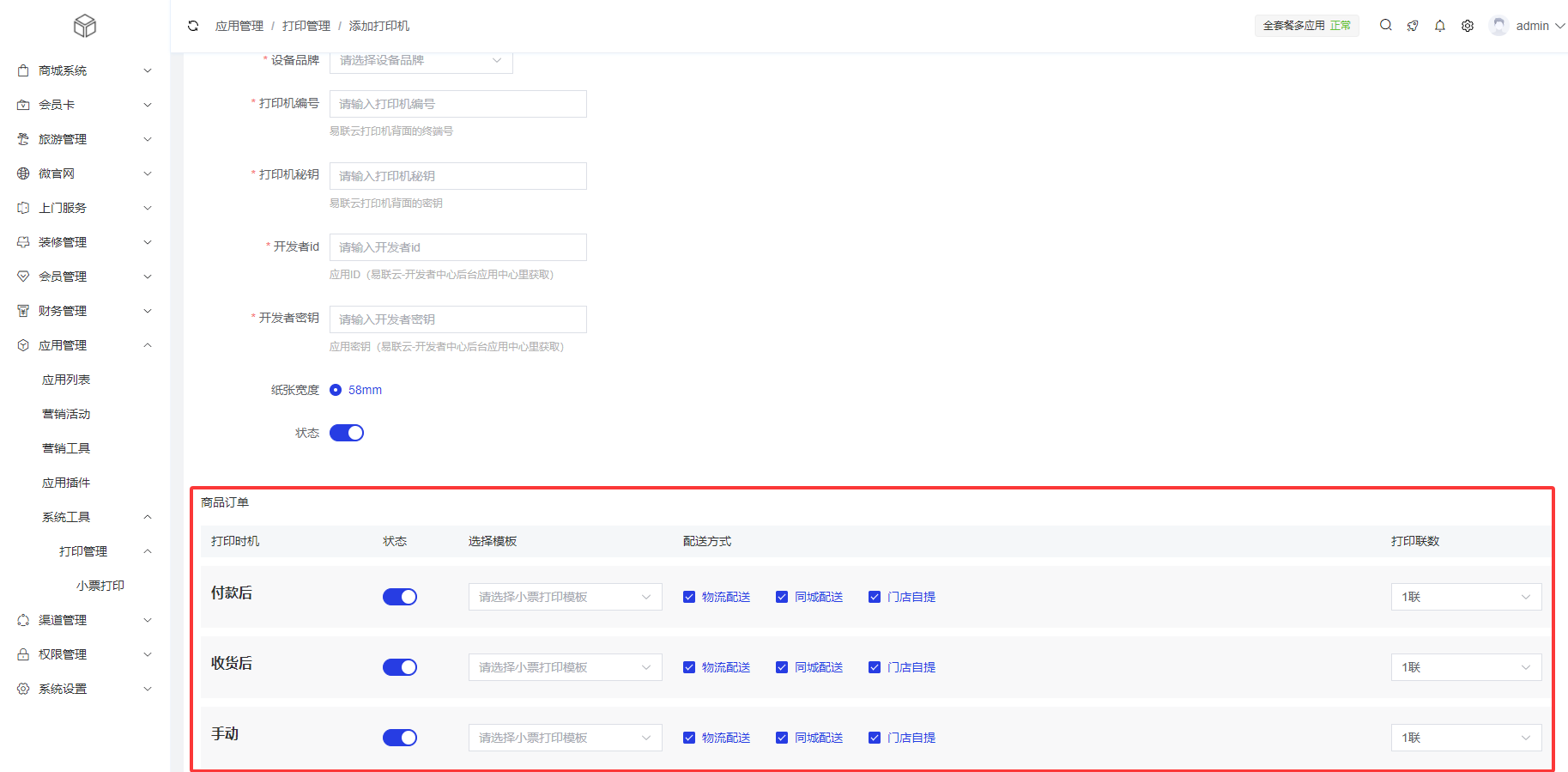This screenshot has height=772, width=1568.
Task: Click the refresh icon beside the breadcrumb
Action: [193, 26]
